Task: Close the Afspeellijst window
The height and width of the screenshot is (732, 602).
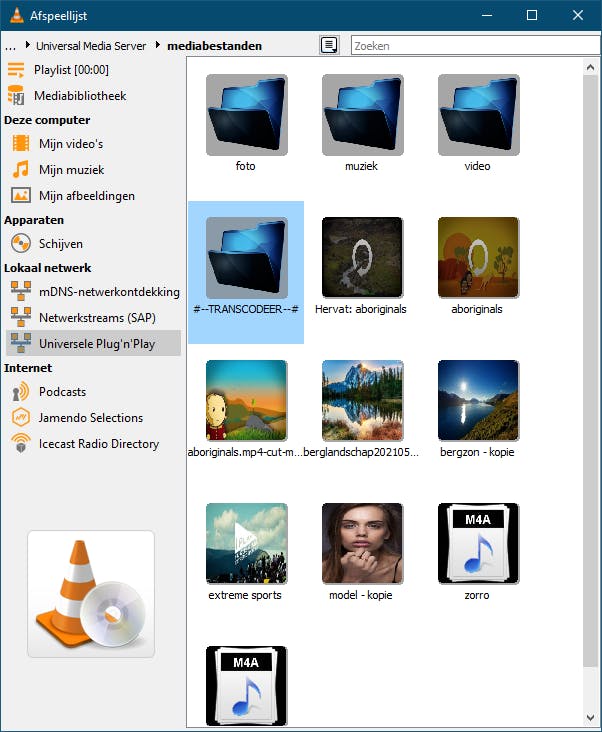Action: tap(578, 15)
